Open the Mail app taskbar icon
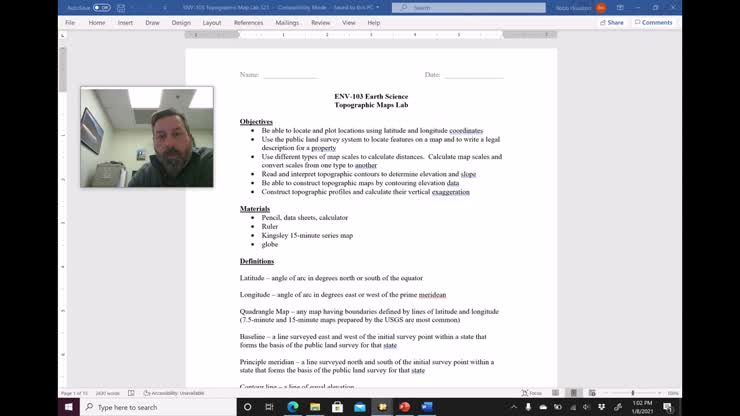This screenshot has height=416, width=740. click(360, 407)
